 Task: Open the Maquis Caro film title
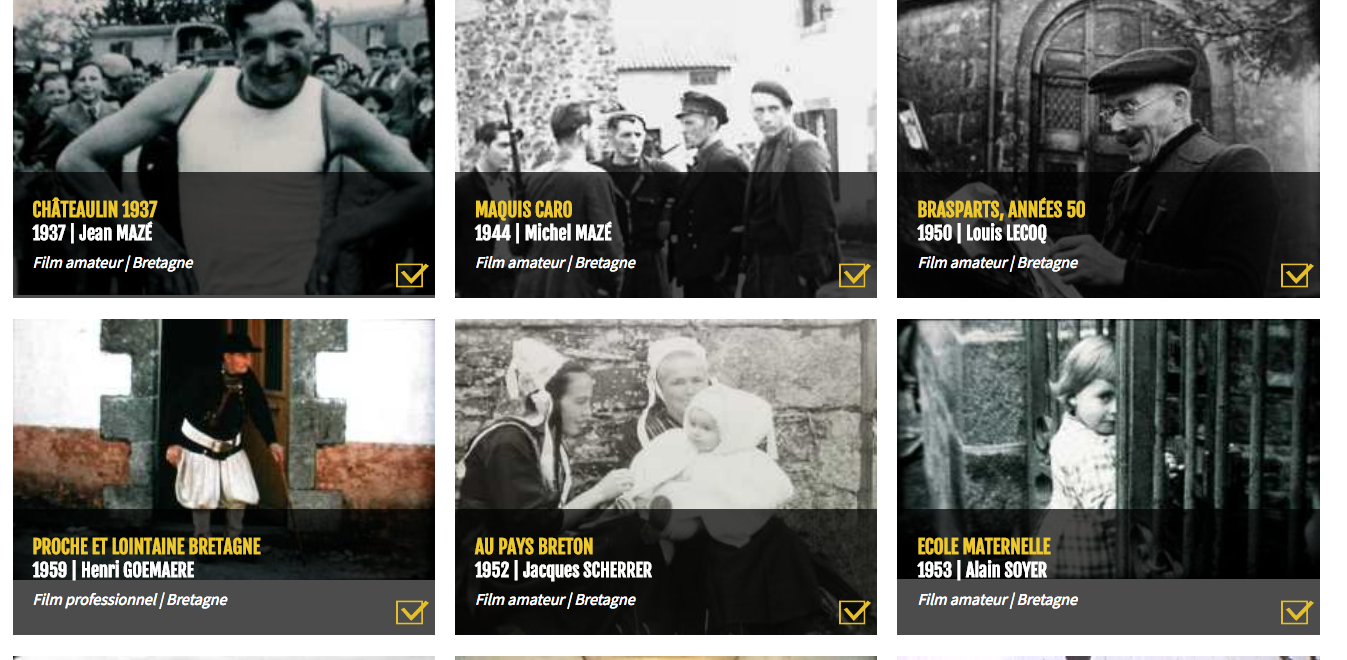524,209
